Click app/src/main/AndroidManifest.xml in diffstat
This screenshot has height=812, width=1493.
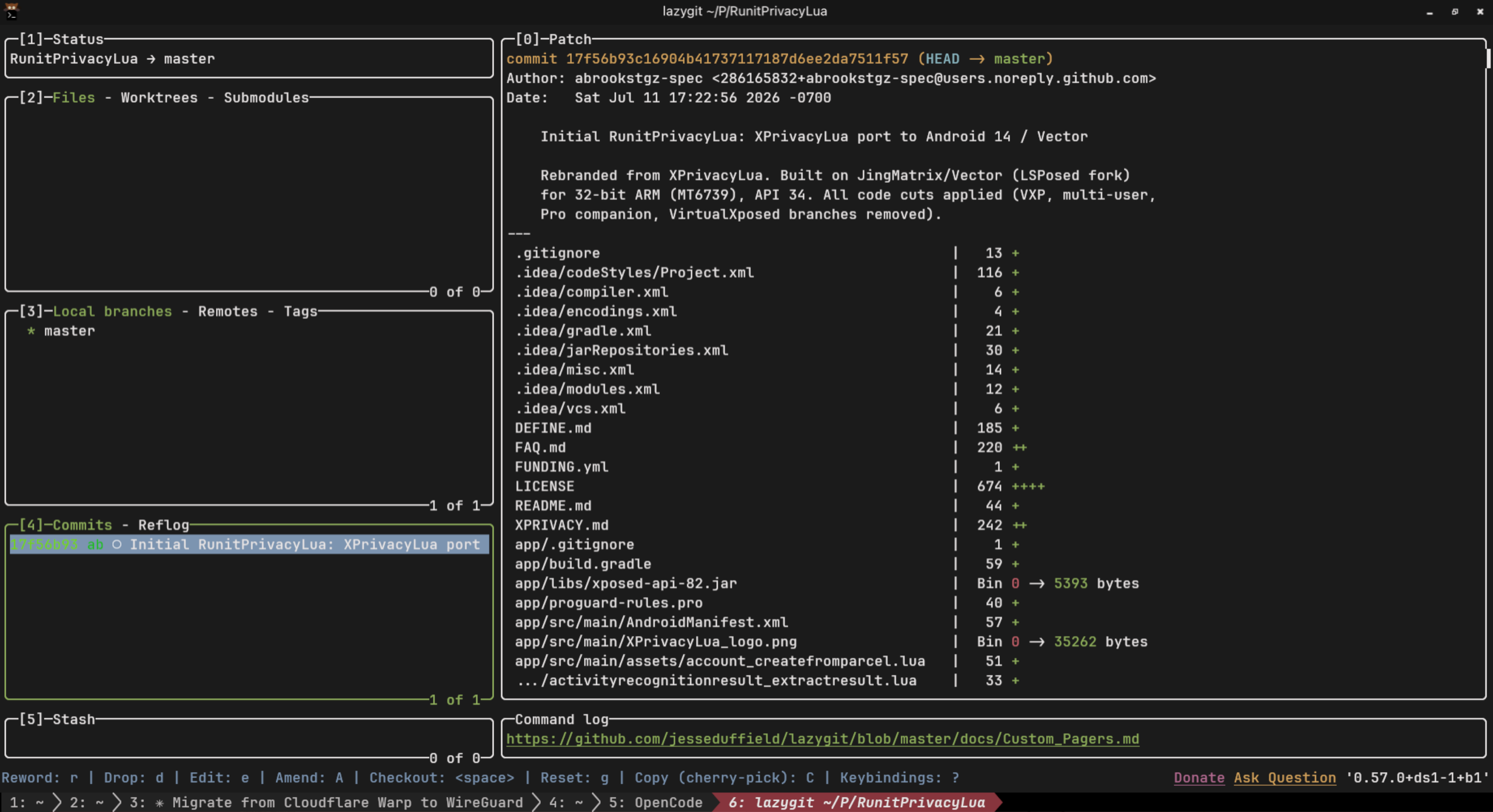click(652, 622)
